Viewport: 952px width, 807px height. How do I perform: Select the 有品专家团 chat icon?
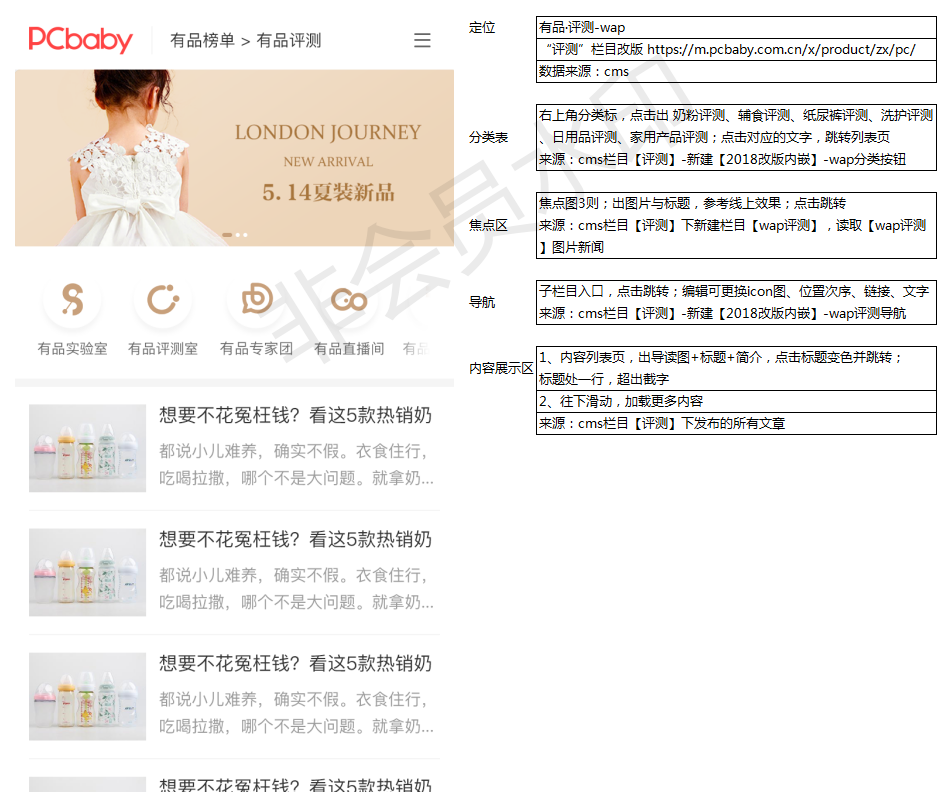coord(256,300)
